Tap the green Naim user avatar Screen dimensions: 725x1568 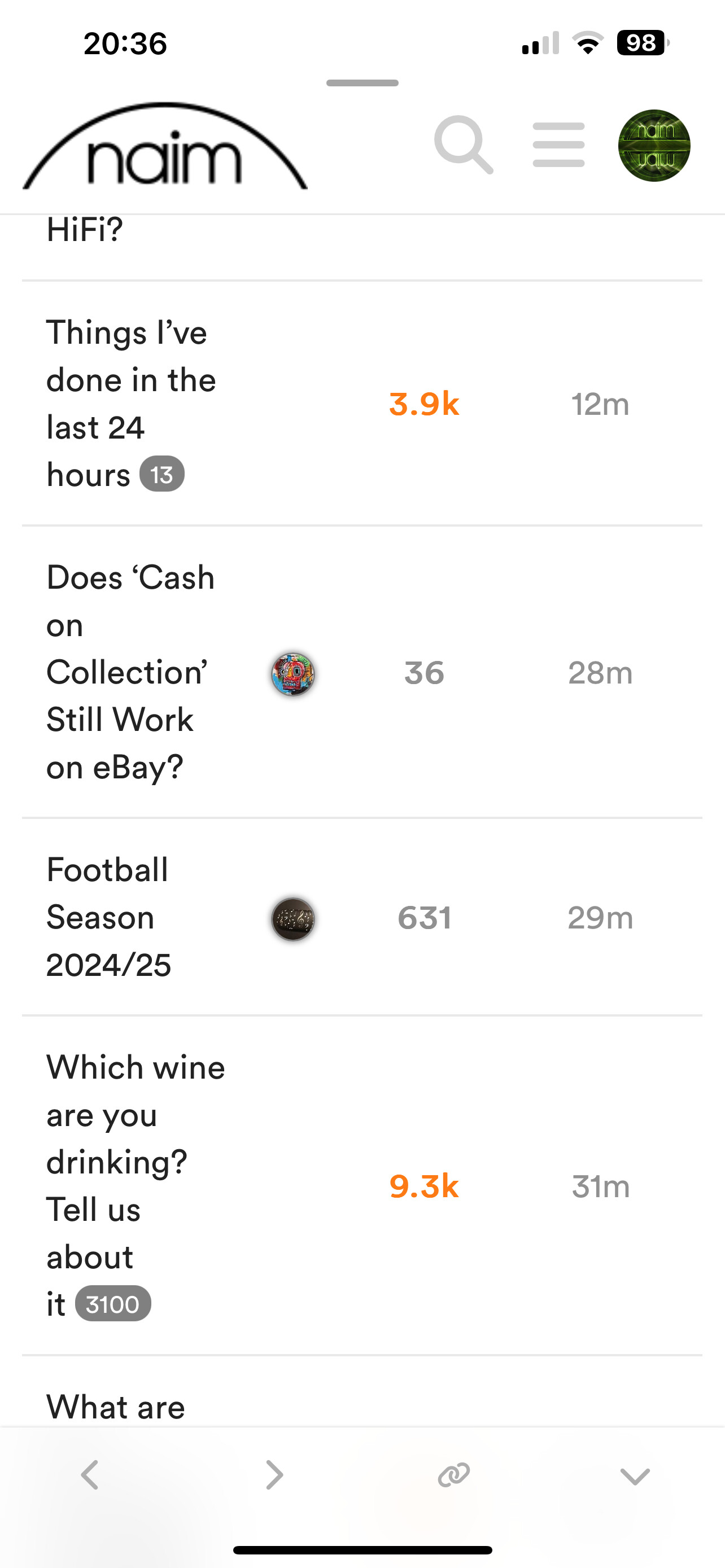654,146
